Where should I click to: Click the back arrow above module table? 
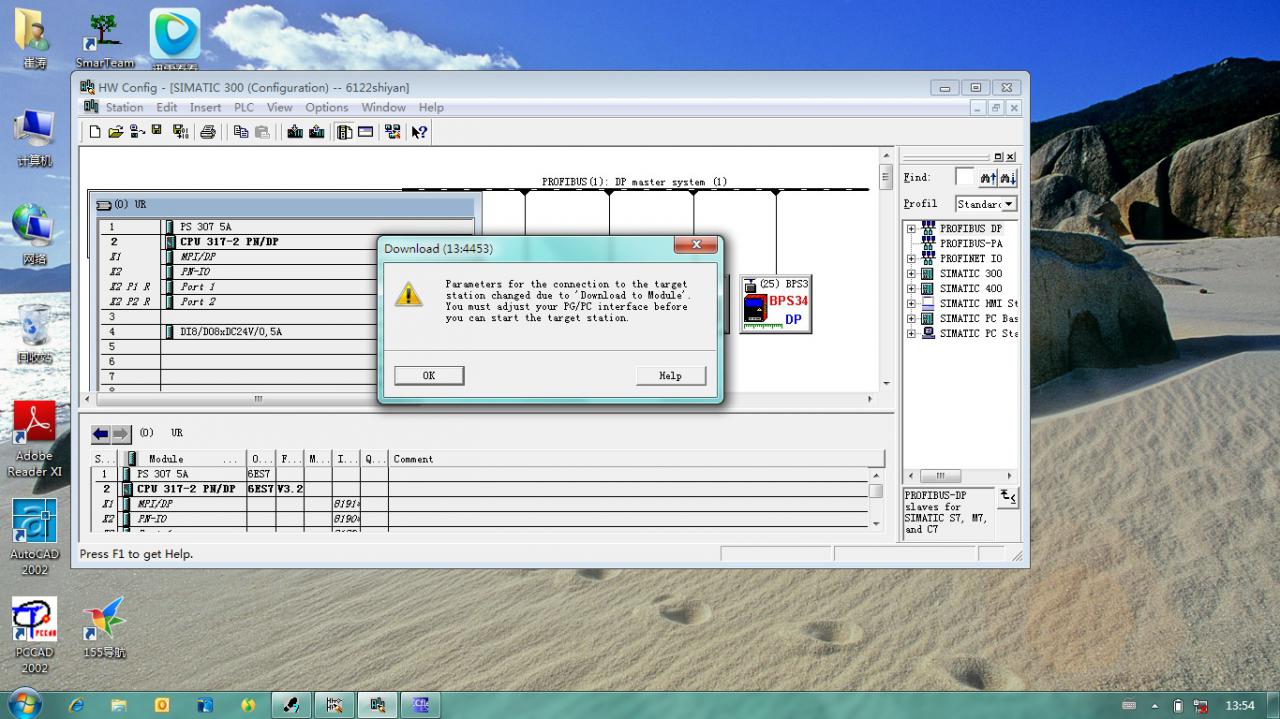[x=101, y=434]
